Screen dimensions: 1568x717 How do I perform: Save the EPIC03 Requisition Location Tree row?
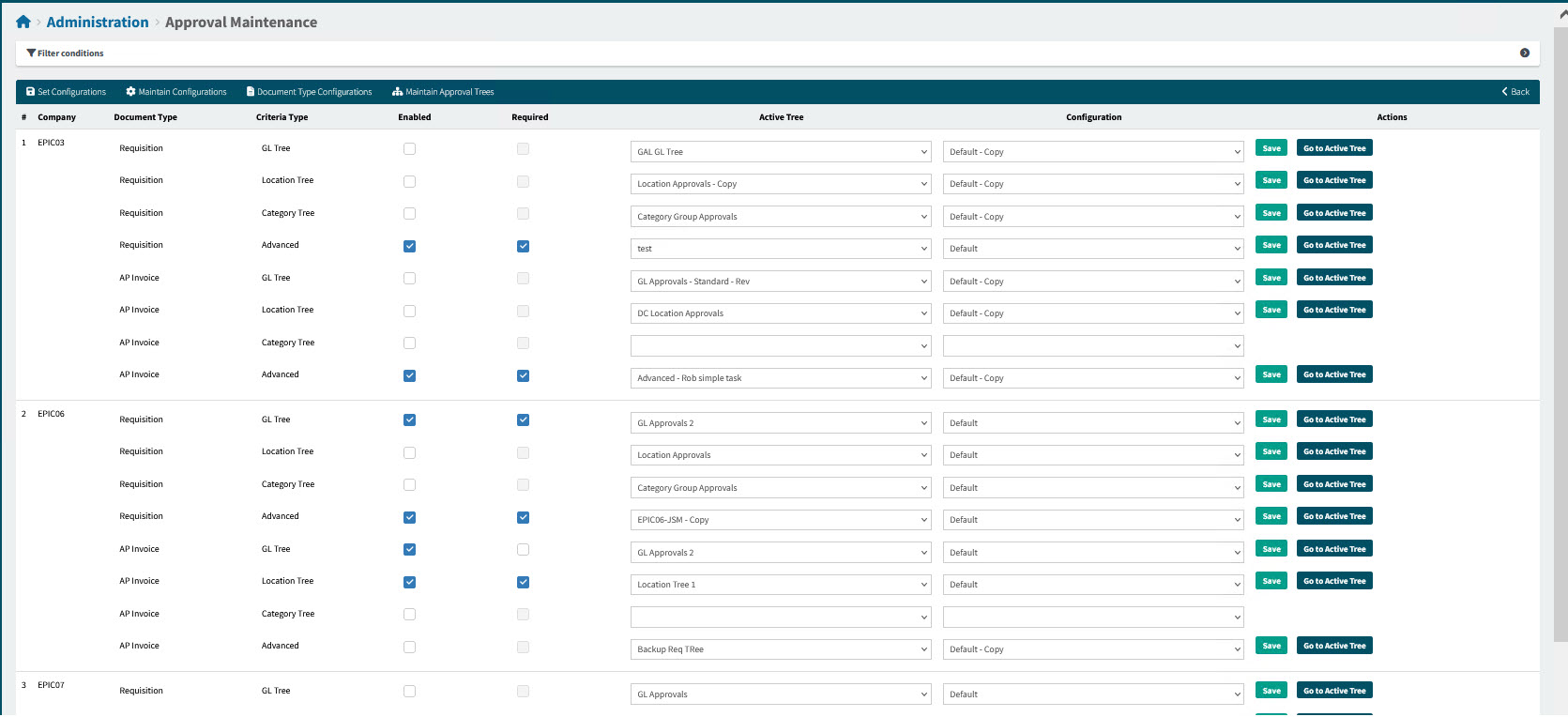(1271, 180)
